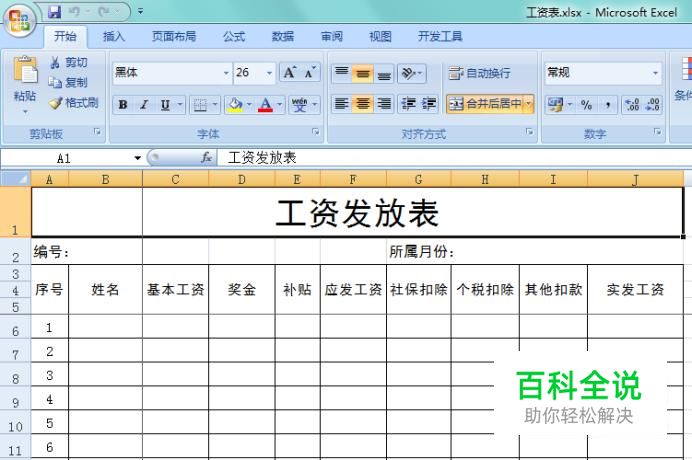Click Decrease Decimal icon

click(x=652, y=105)
